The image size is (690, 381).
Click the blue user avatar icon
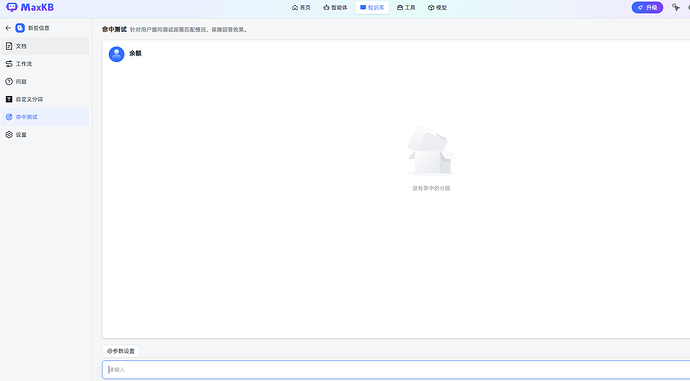coord(117,54)
